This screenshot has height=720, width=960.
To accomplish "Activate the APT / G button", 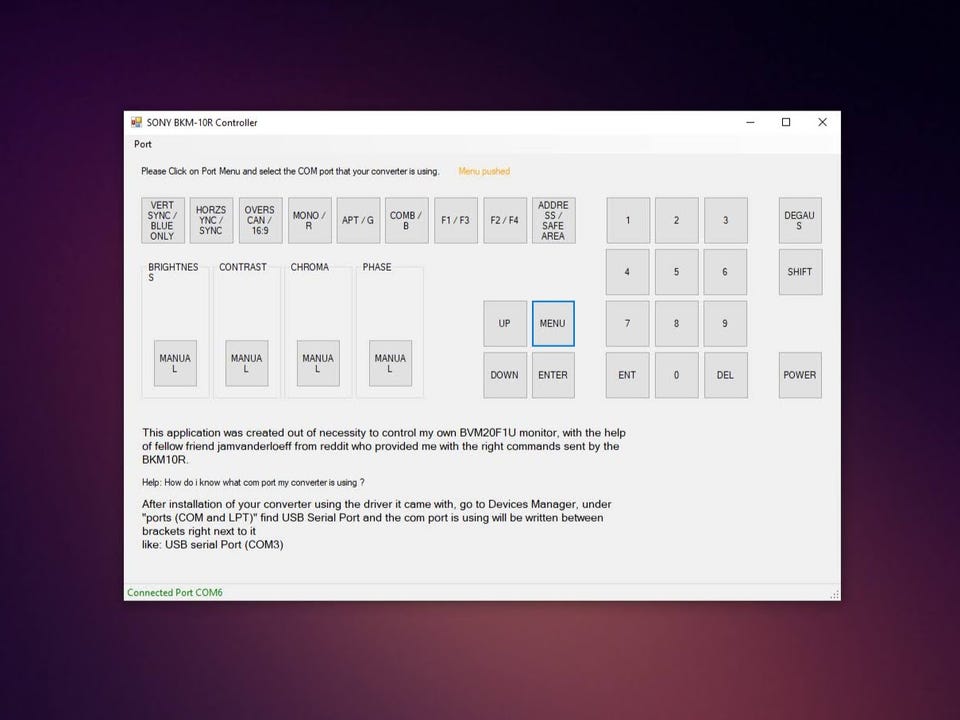I will (358, 220).
